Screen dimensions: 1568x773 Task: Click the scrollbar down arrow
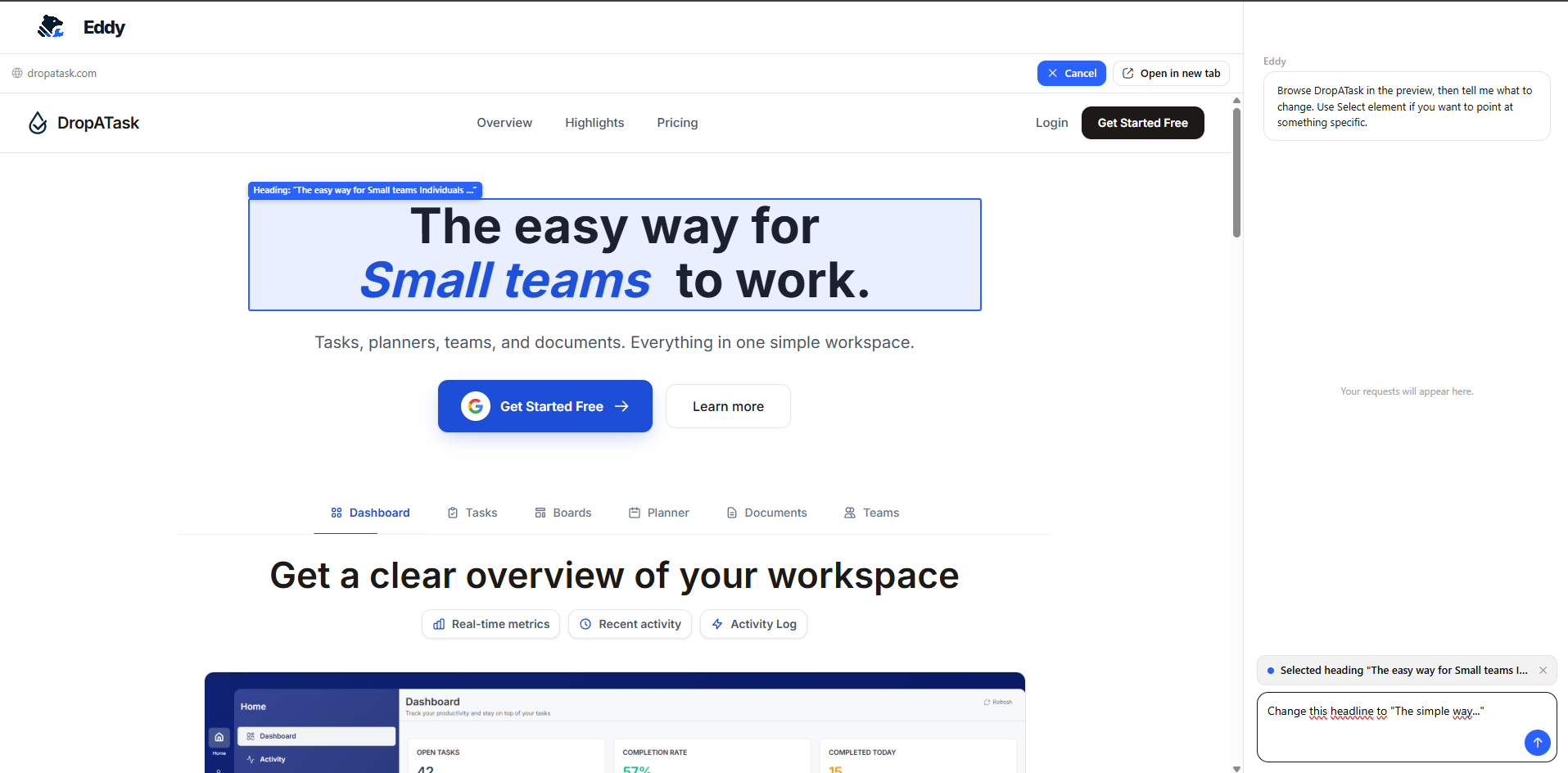(x=1236, y=769)
